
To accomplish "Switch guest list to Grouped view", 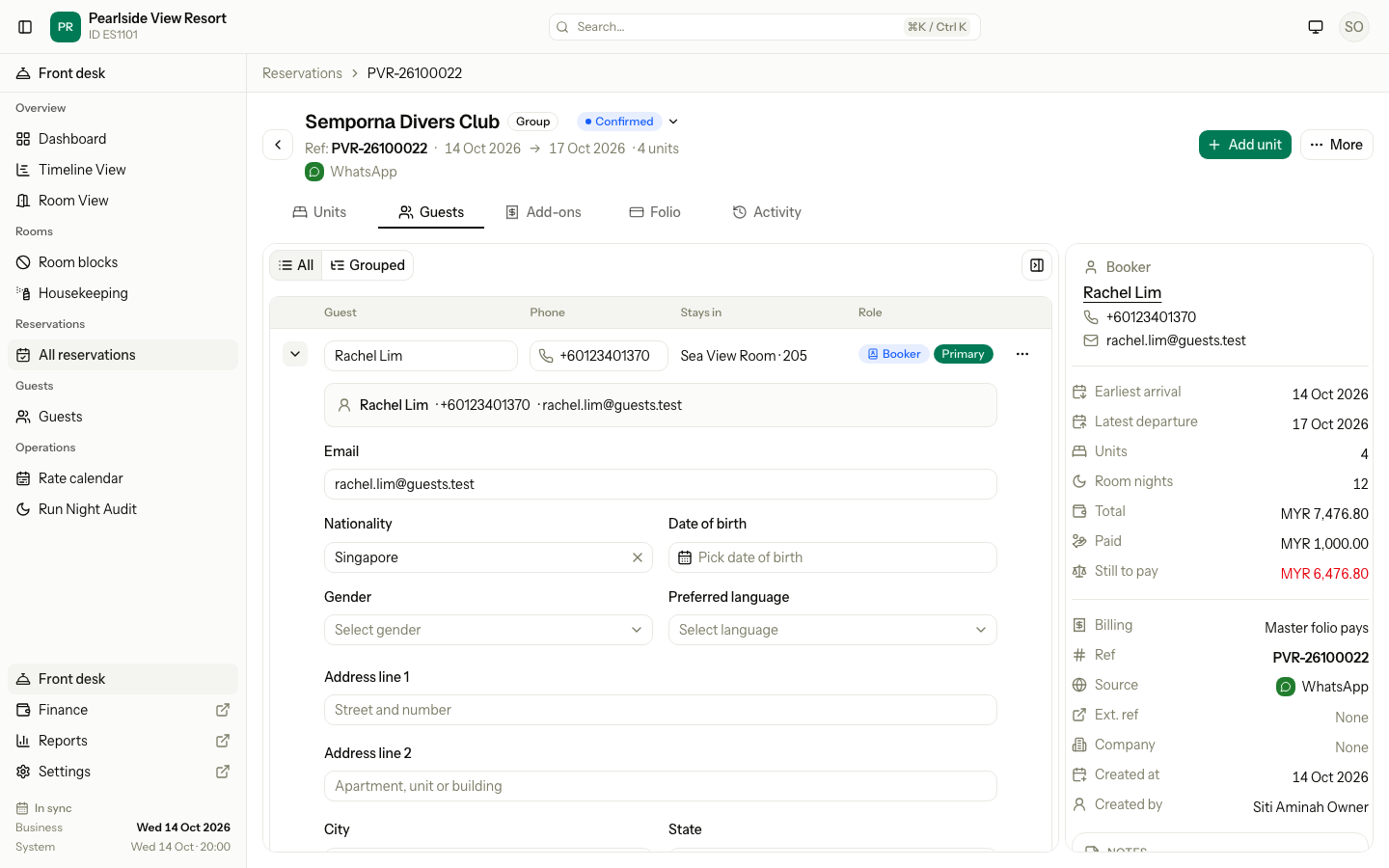I will 368,265.
